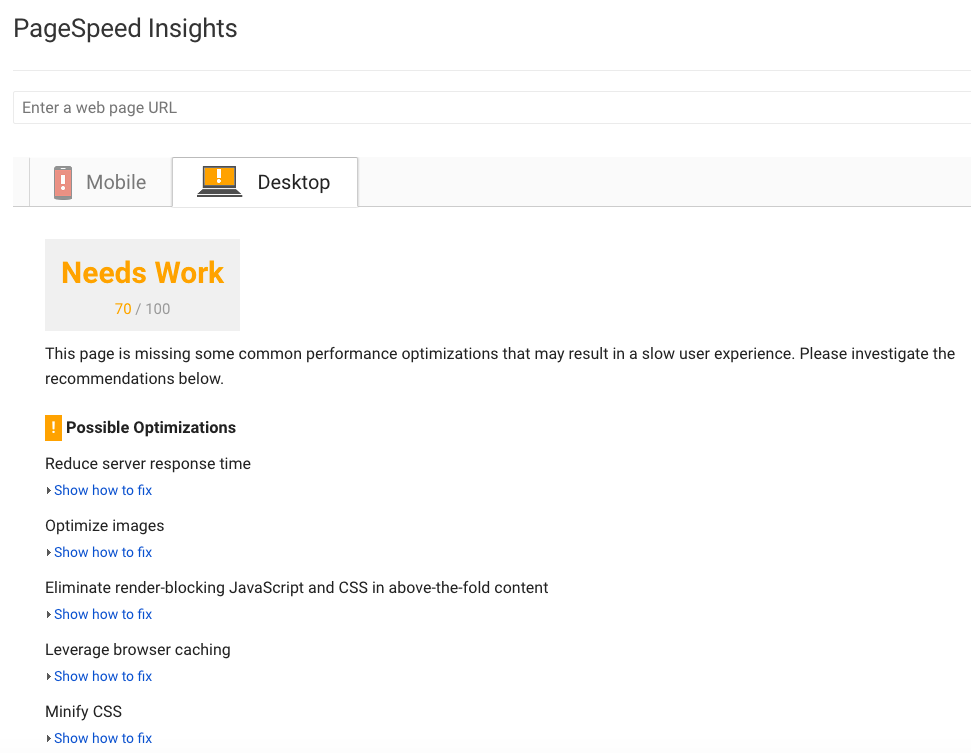Viewport: 971px width, 753px height.
Task: Click the Reduce server response time text
Action: coord(148,464)
